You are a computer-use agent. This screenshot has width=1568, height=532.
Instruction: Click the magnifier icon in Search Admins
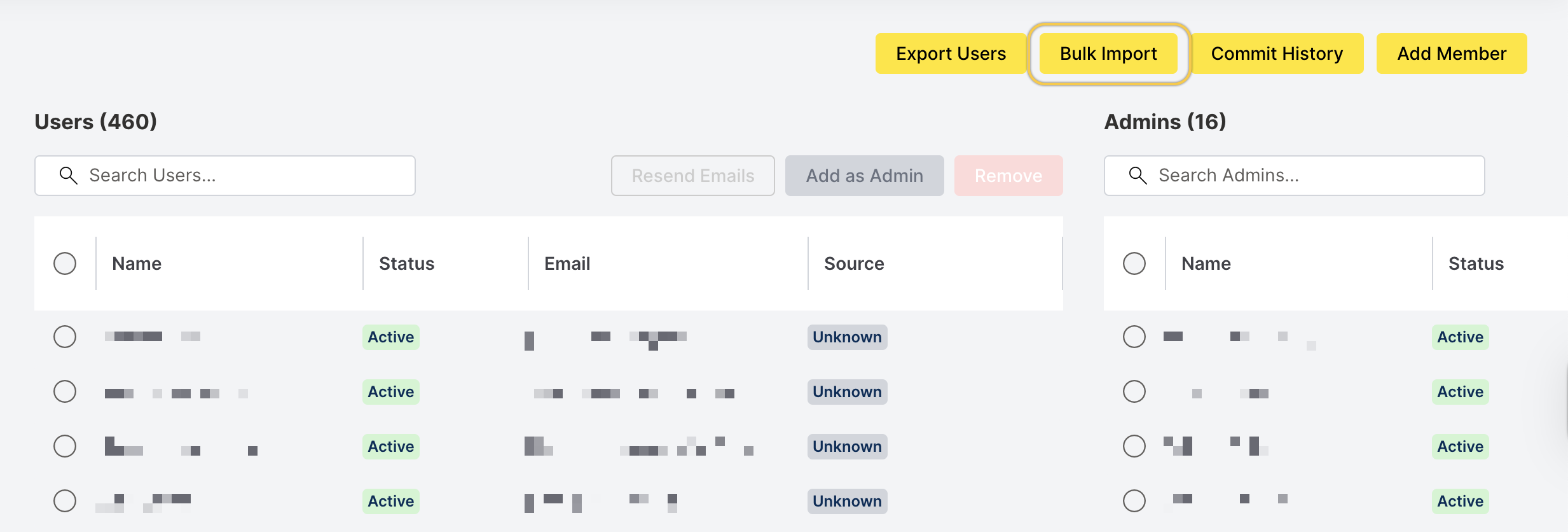pos(1138,176)
